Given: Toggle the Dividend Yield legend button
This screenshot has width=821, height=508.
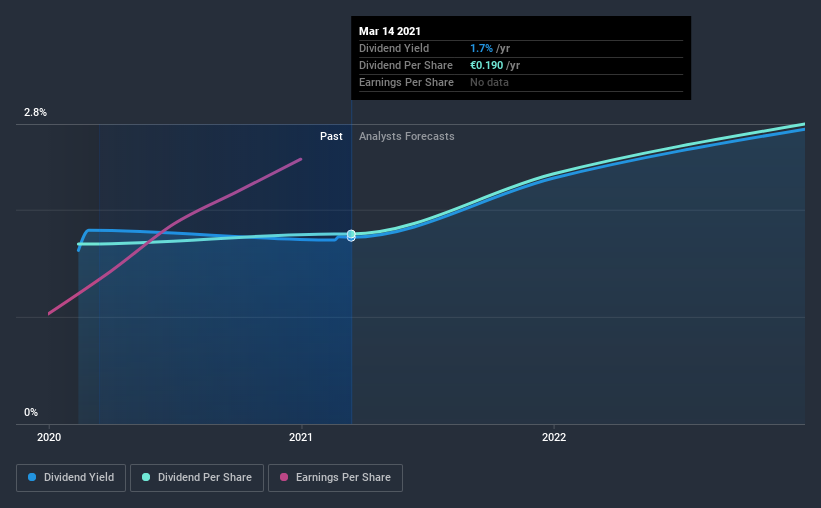Looking at the screenshot, I should [x=71, y=478].
